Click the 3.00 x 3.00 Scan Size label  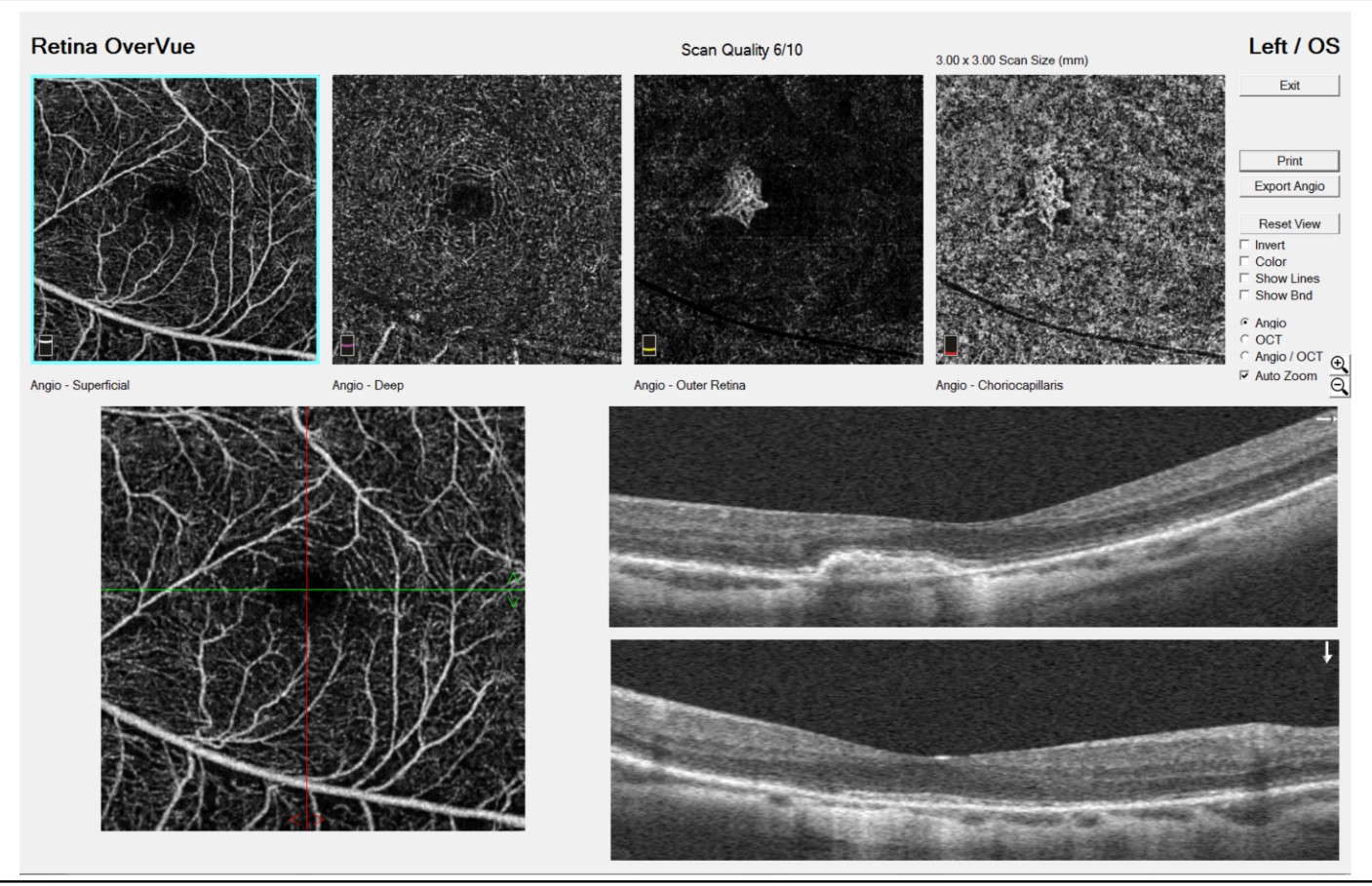coord(1012,60)
